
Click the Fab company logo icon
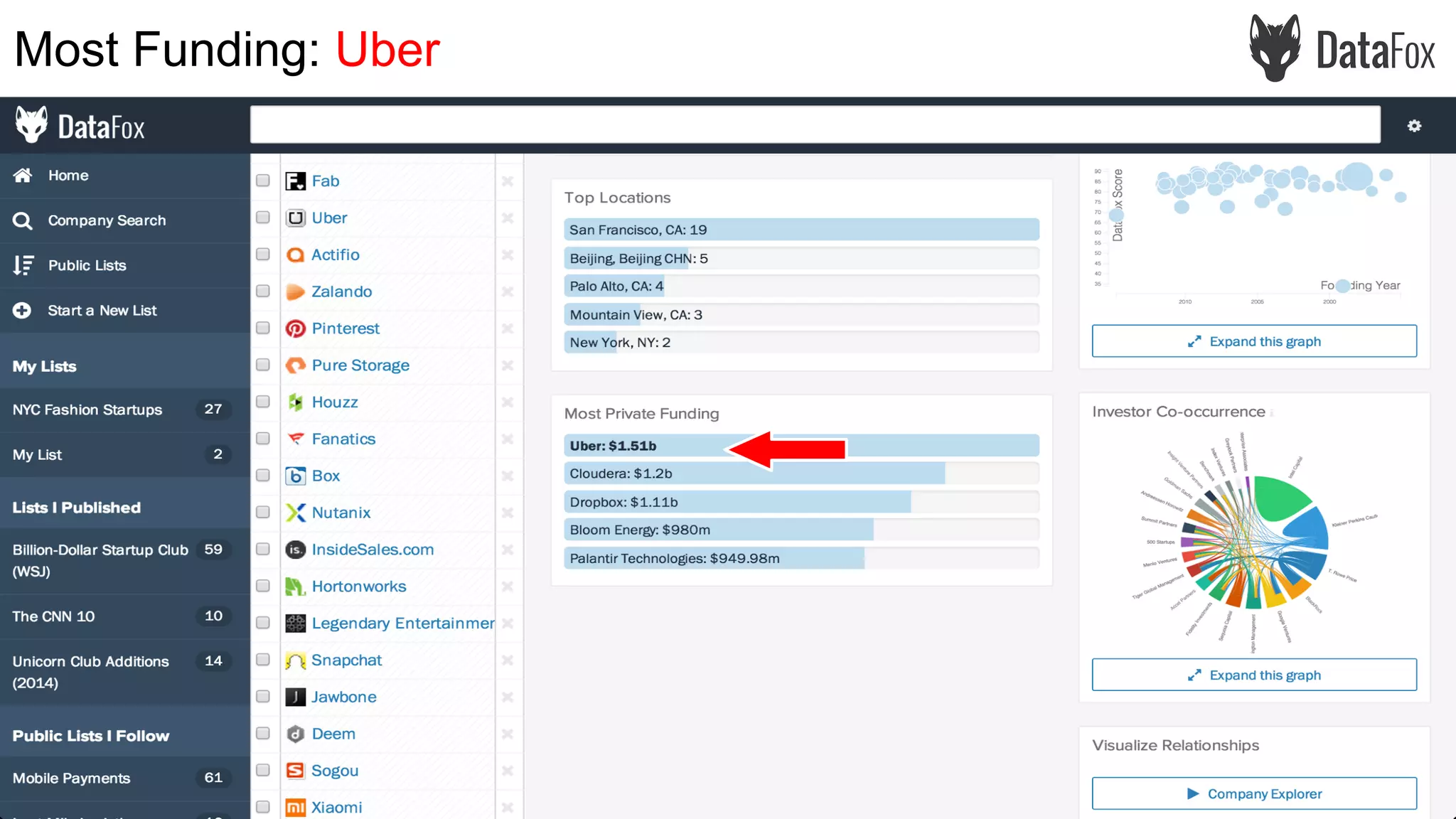295,181
